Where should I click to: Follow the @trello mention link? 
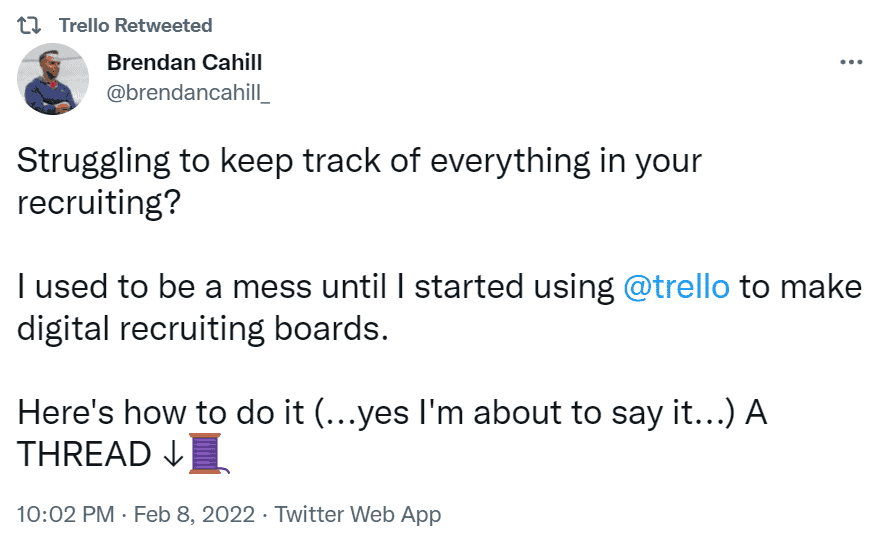[676, 287]
